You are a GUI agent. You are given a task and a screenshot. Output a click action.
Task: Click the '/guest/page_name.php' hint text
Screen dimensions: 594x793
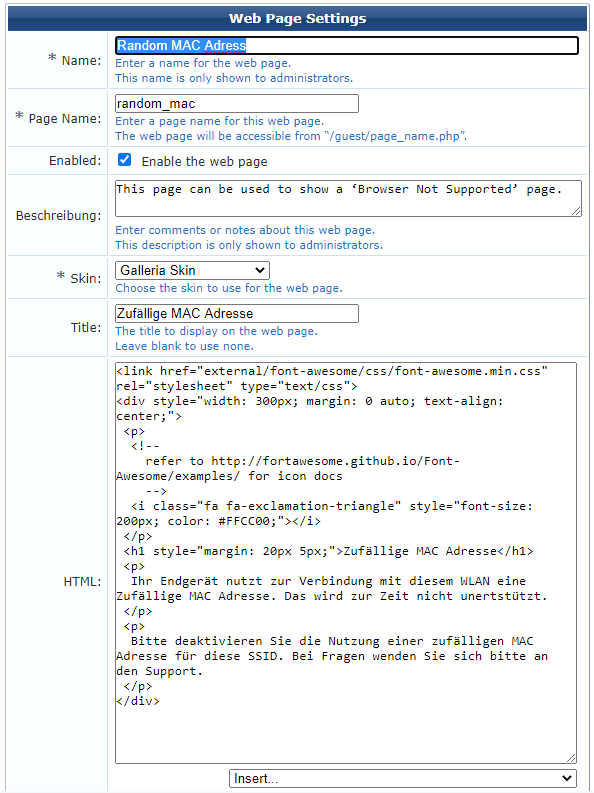(x=395, y=136)
